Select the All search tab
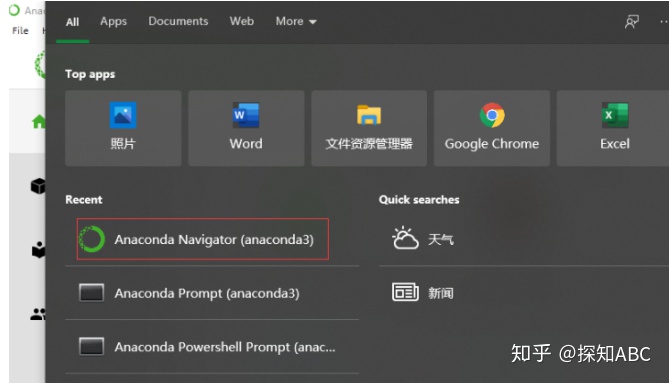The height and width of the screenshot is (383, 669). (73, 22)
